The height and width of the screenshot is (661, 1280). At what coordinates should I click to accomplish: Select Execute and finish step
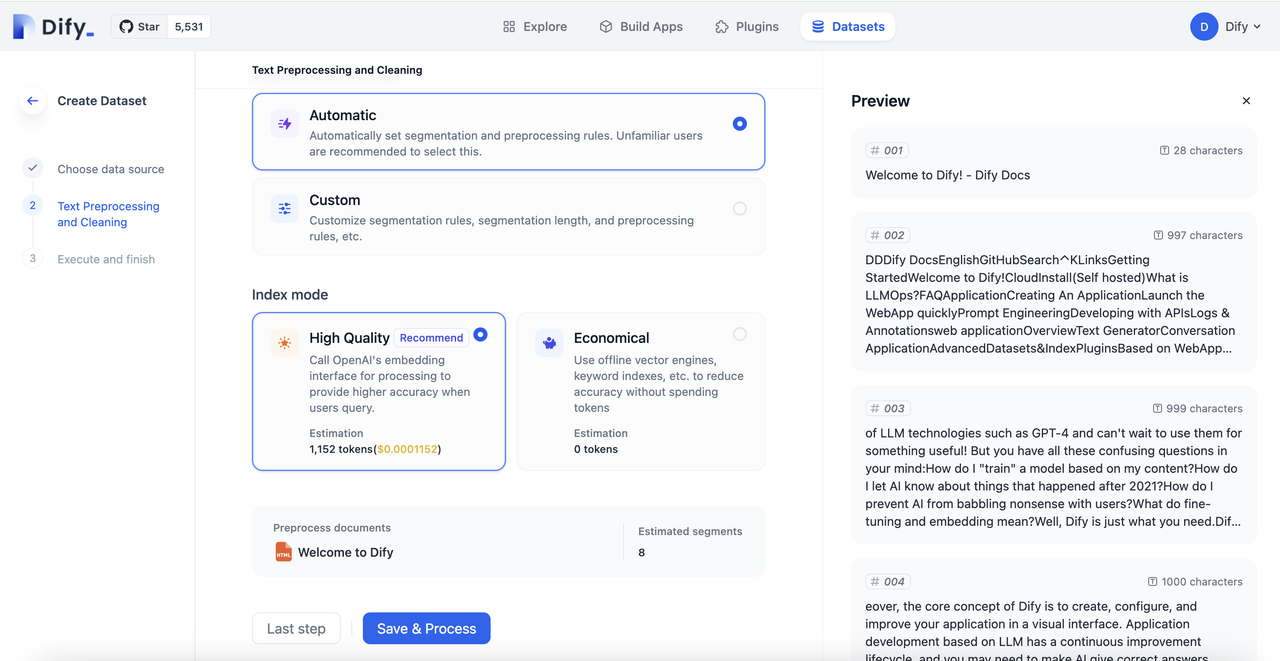(x=106, y=259)
